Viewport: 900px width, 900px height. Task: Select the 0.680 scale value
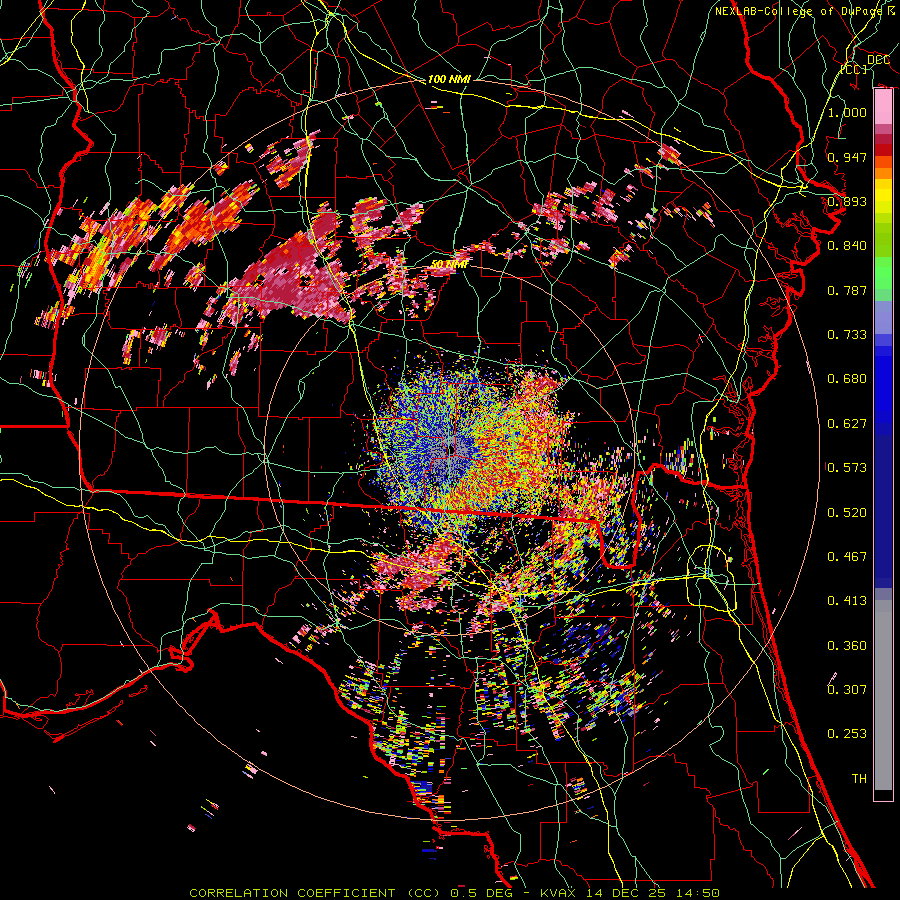pos(847,379)
